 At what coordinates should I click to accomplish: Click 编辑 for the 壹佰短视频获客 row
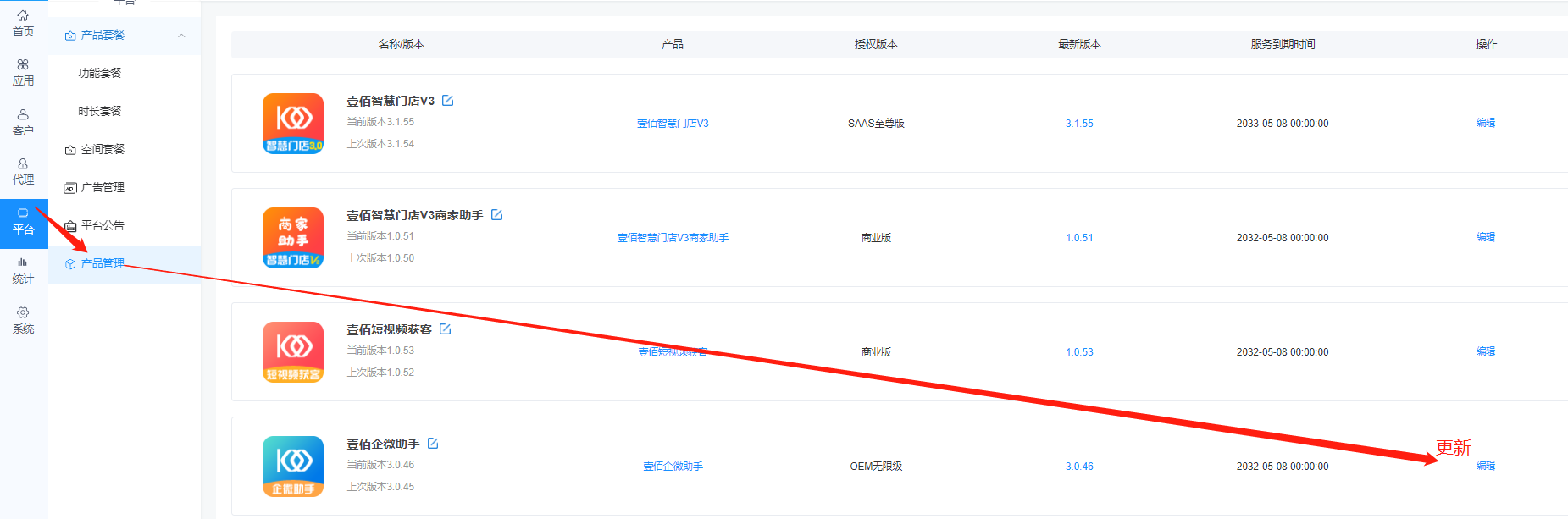click(x=1486, y=351)
